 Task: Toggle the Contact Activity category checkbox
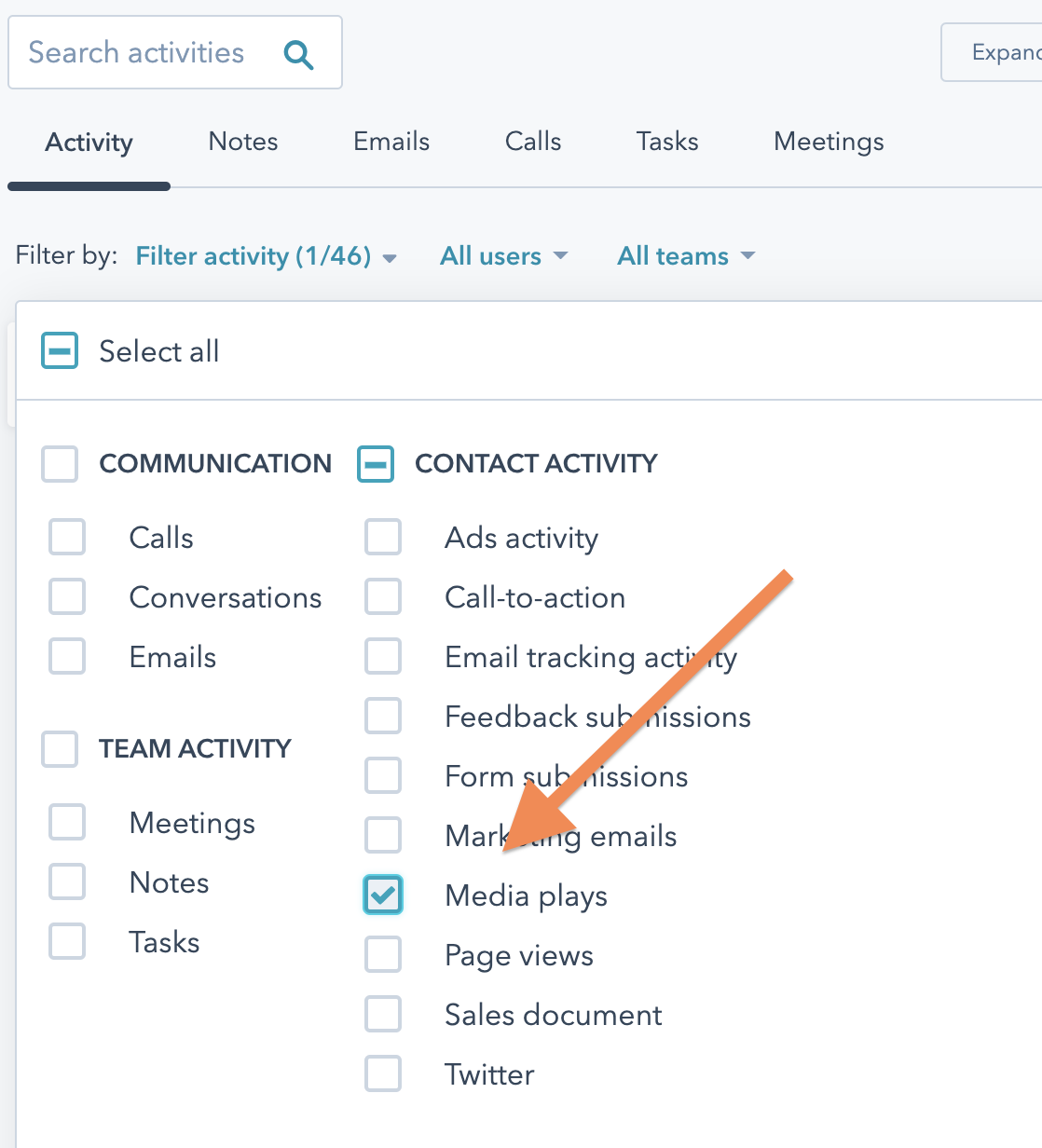pos(376,463)
